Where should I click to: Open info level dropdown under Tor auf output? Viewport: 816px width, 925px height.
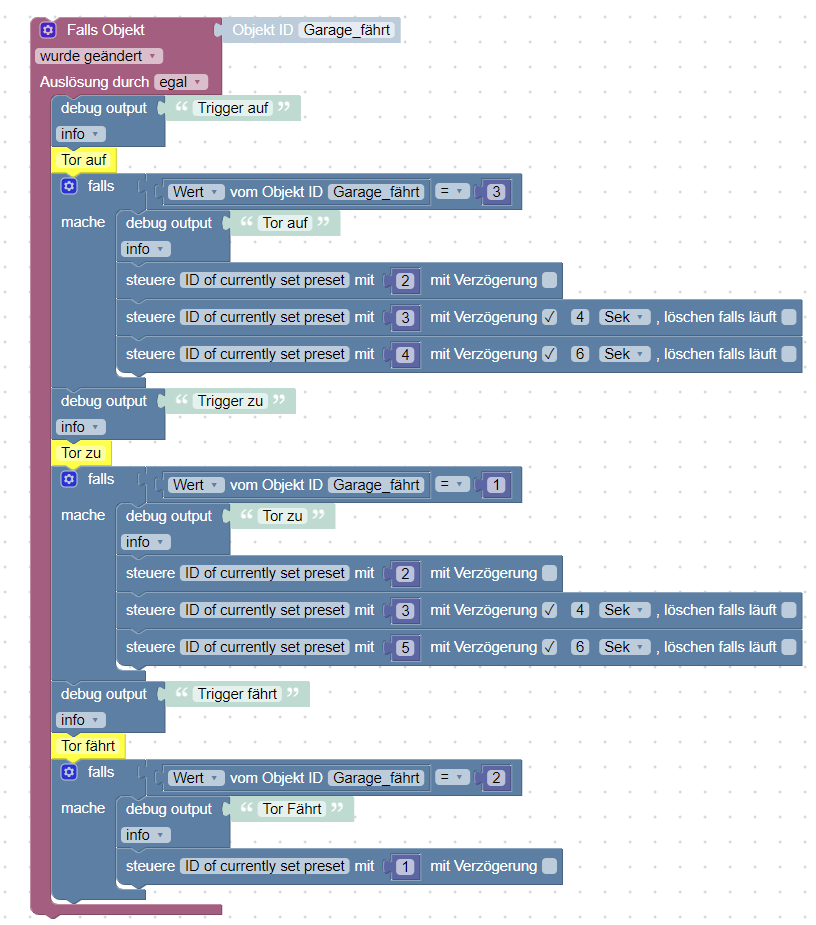point(146,250)
